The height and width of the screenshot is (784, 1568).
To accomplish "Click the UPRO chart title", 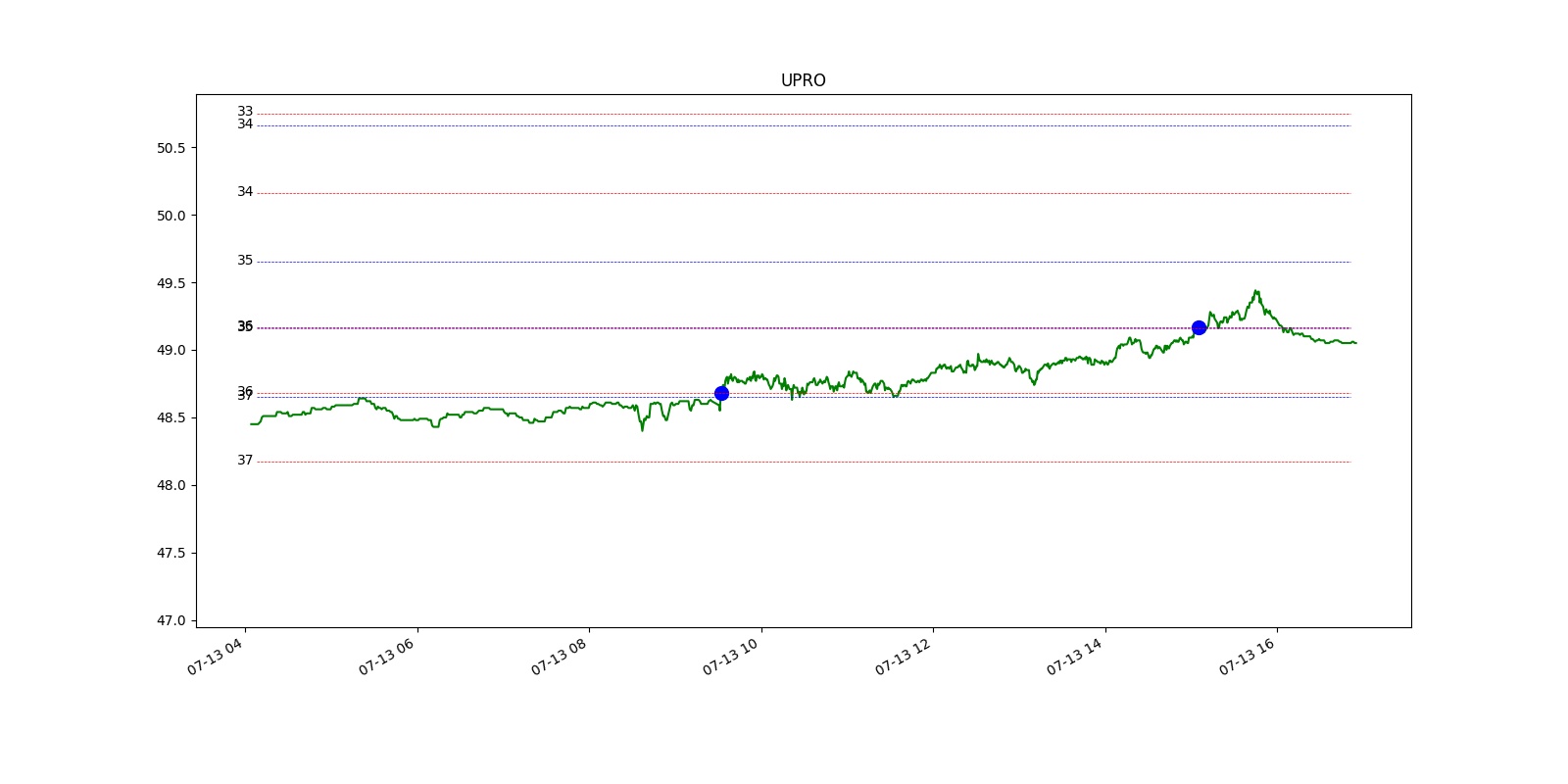I will click(803, 80).
